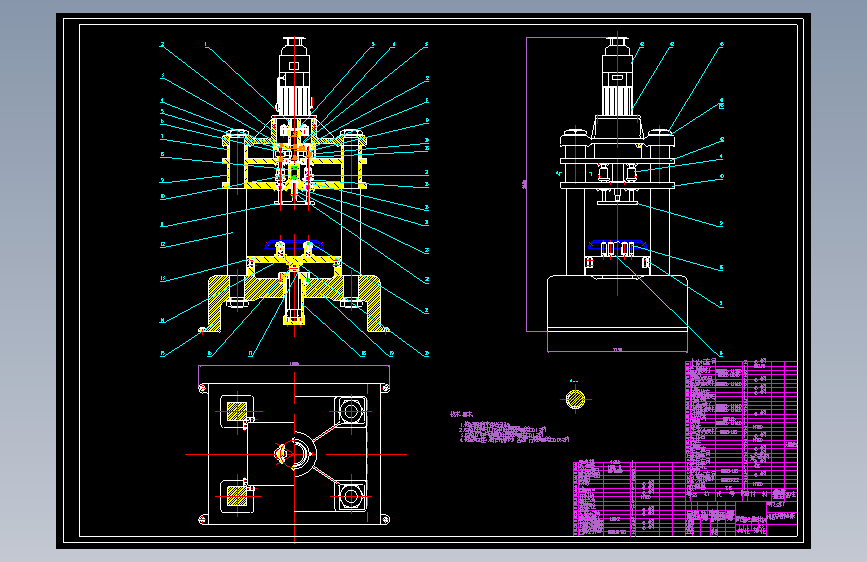The width and height of the screenshot is (867, 562).
Task: Click the large base block of the side view
Action: coord(617,304)
